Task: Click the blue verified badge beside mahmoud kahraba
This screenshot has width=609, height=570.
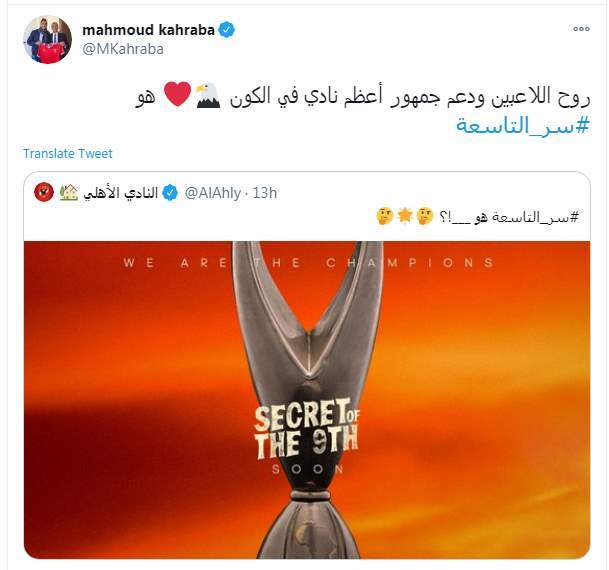Action: click(x=227, y=30)
